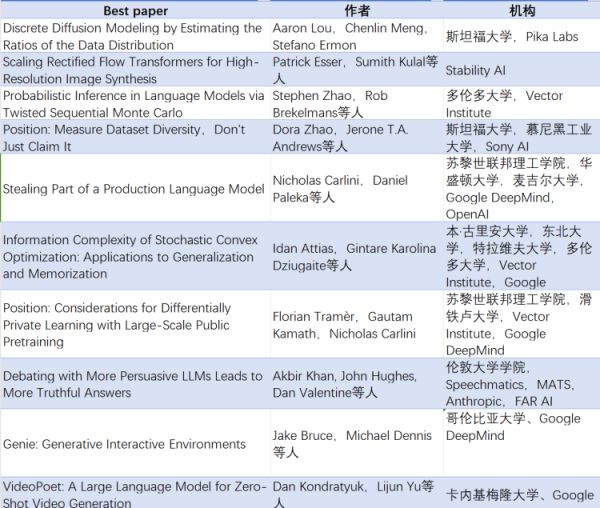Click the Debating with More Persuasive LLMs title

point(132,384)
